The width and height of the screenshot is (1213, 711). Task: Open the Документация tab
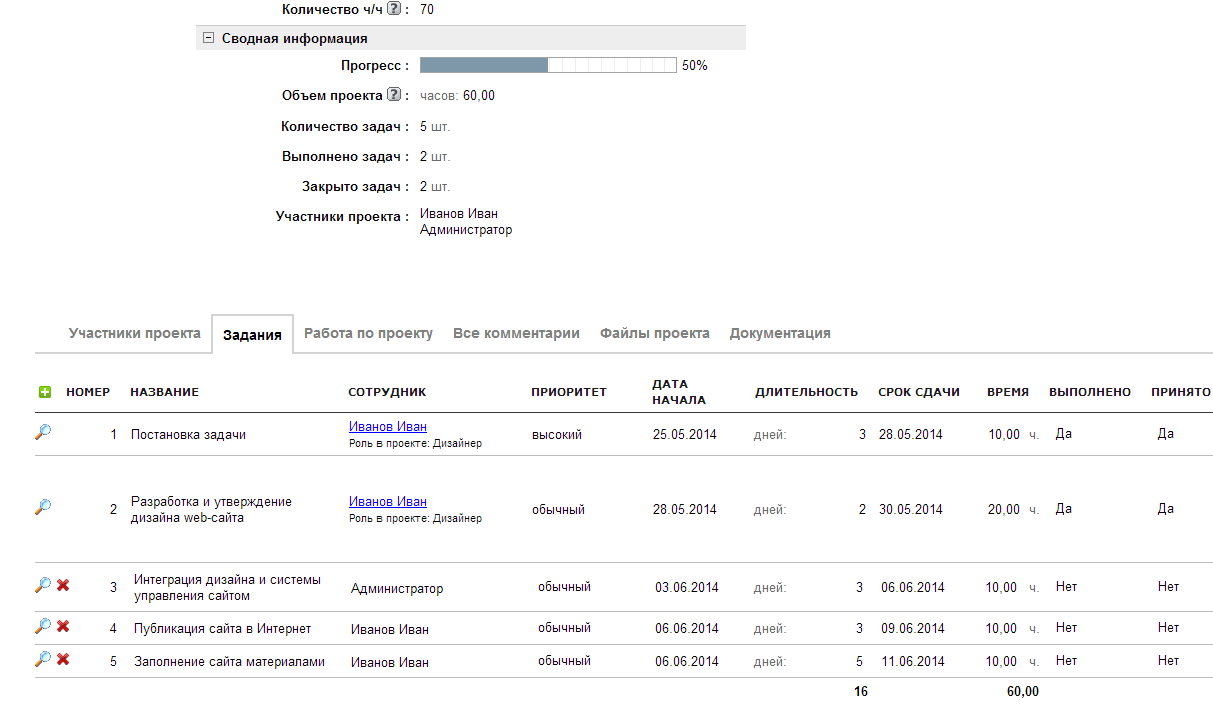(x=780, y=333)
